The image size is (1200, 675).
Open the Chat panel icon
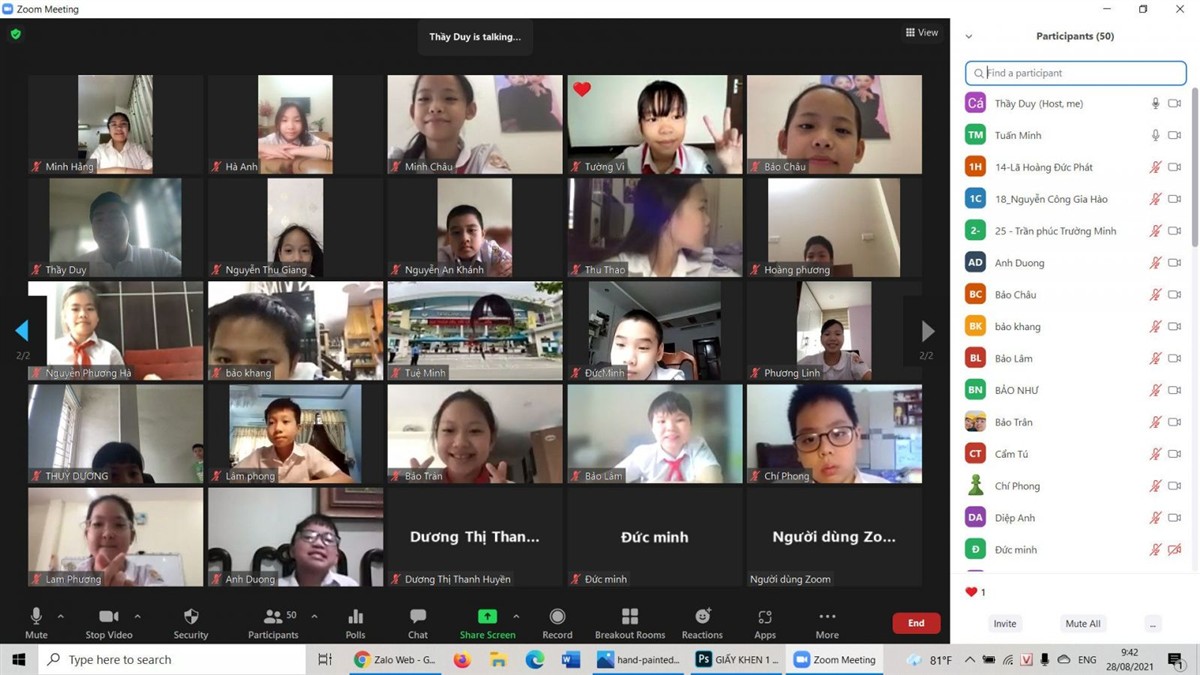[x=418, y=617]
